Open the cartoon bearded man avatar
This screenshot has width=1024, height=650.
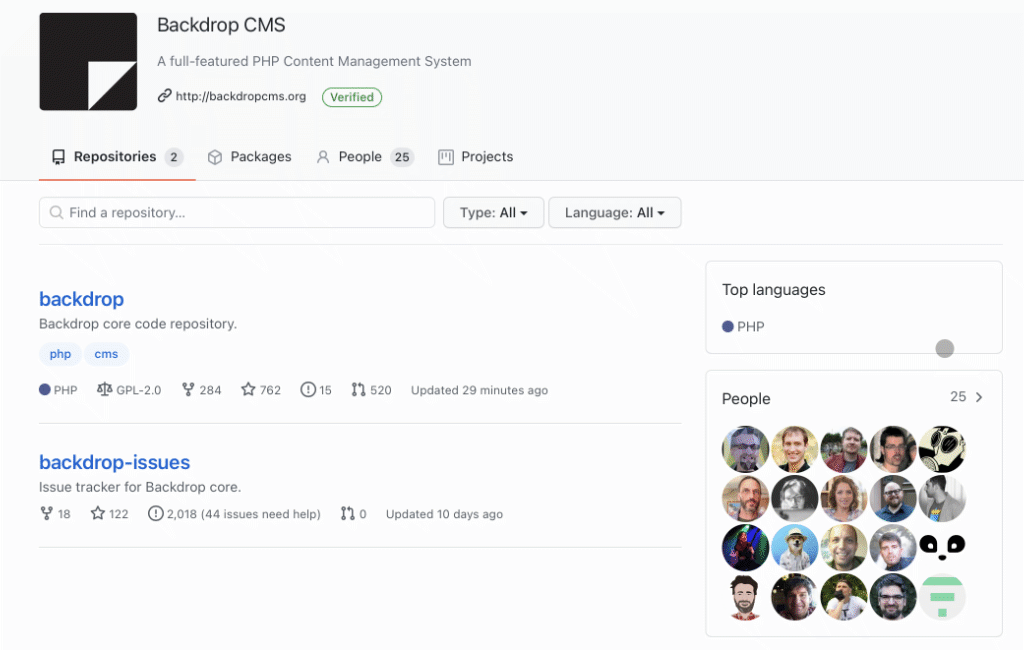pyautogui.click(x=745, y=596)
